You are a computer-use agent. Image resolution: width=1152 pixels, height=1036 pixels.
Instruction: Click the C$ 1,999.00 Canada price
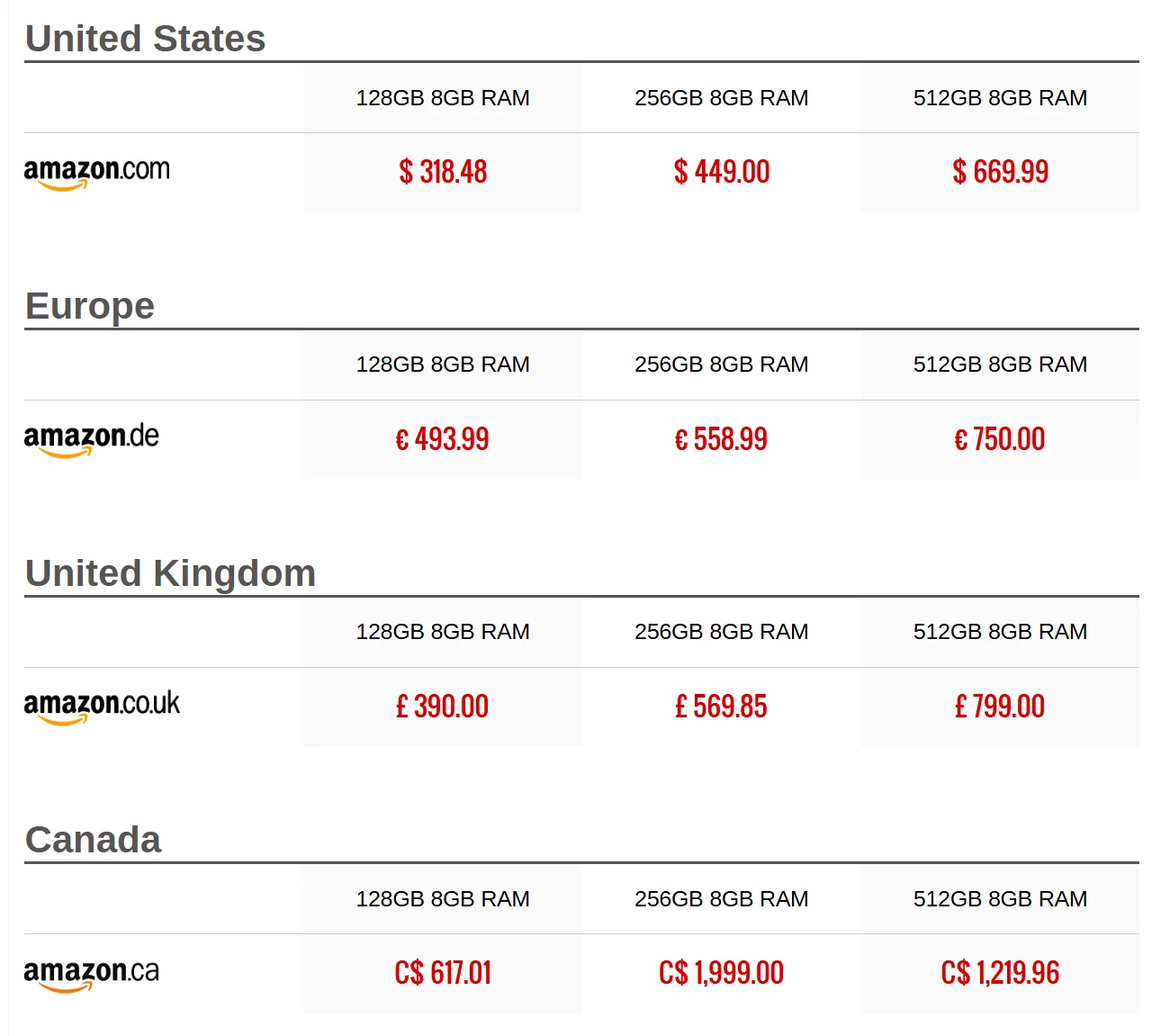pyautogui.click(x=722, y=973)
